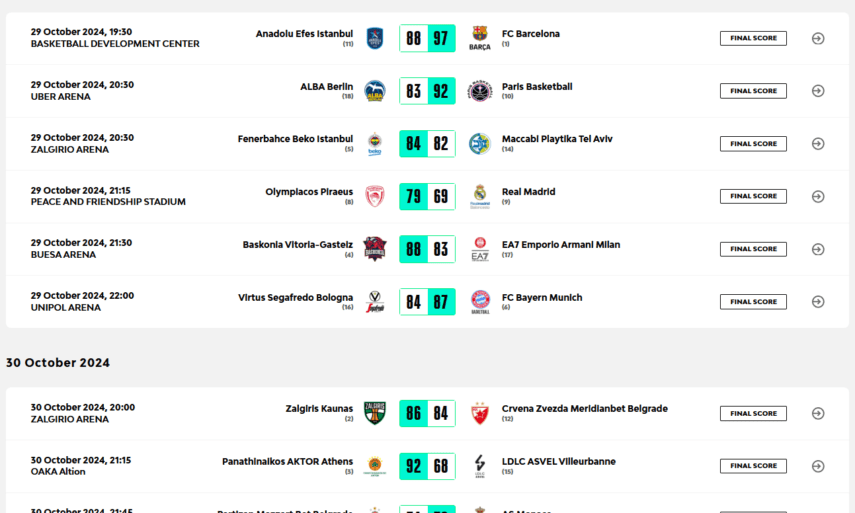Image resolution: width=855 pixels, height=513 pixels.
Task: Click the Zalgiris Kaunas team logo
Action: tap(375, 413)
